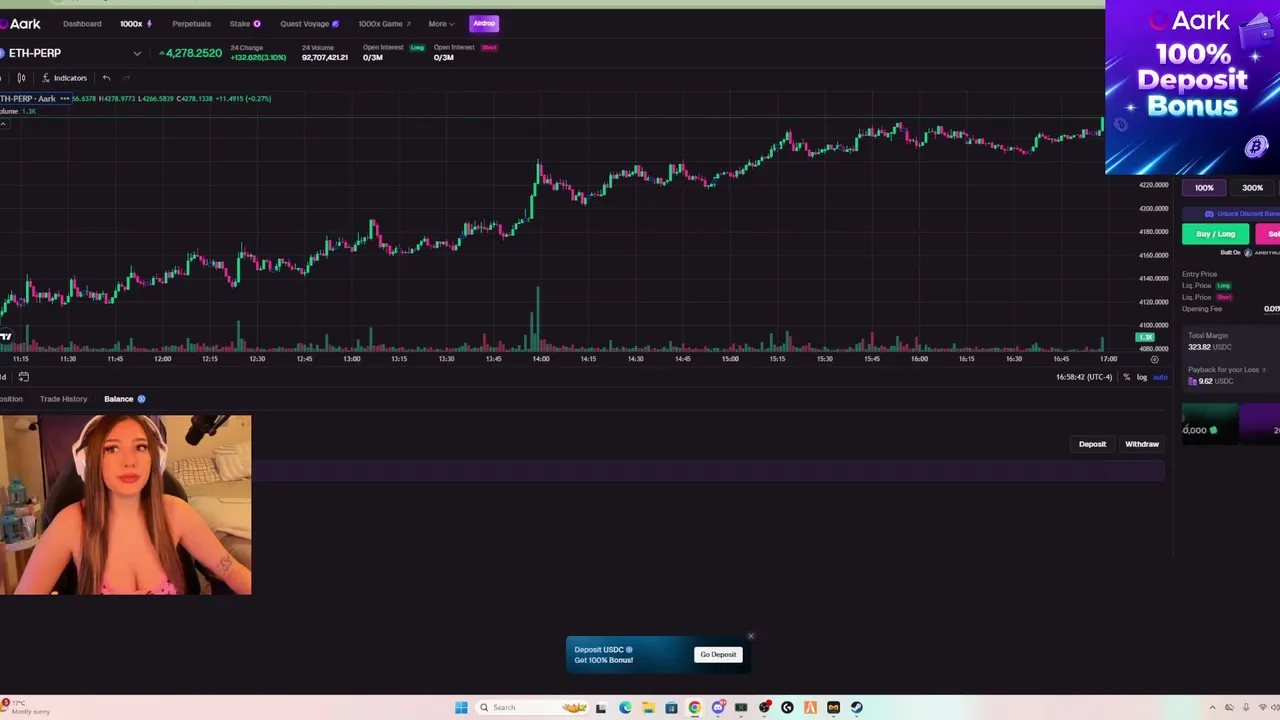The width and height of the screenshot is (1280, 720).
Task: Switch to the Trade History tab
Action: coord(63,399)
